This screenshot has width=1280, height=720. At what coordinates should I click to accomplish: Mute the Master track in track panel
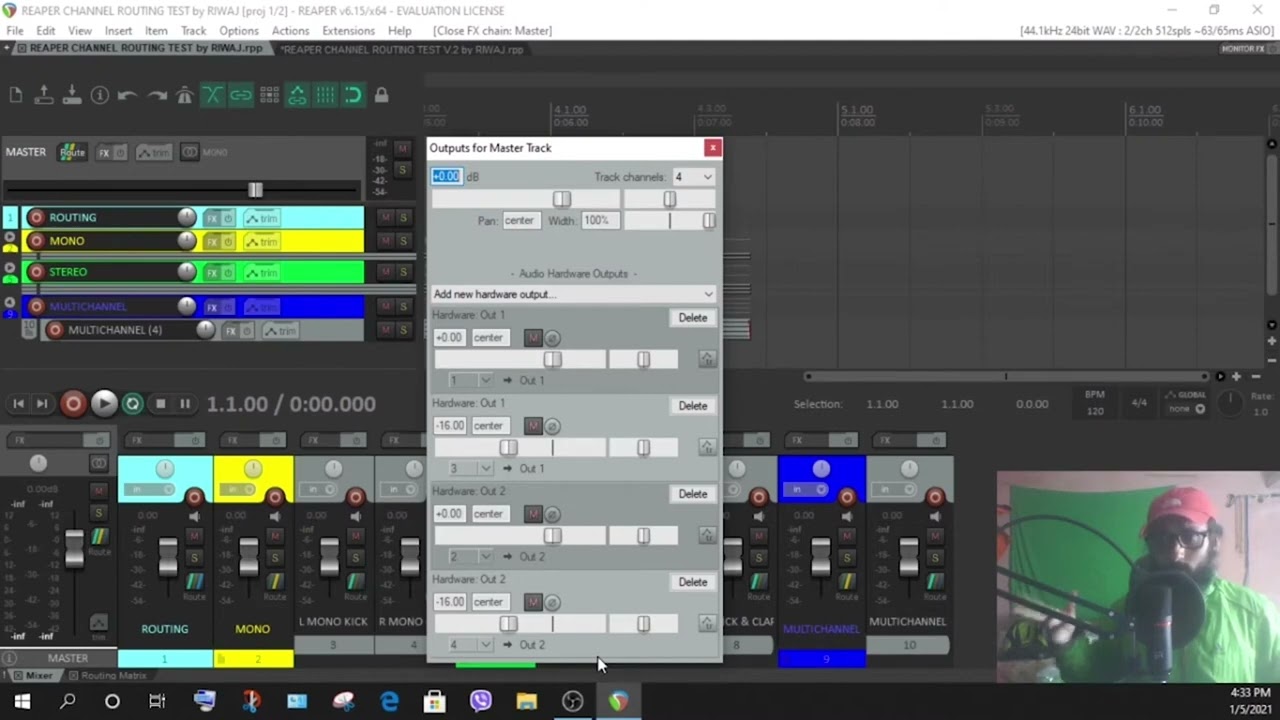click(403, 149)
